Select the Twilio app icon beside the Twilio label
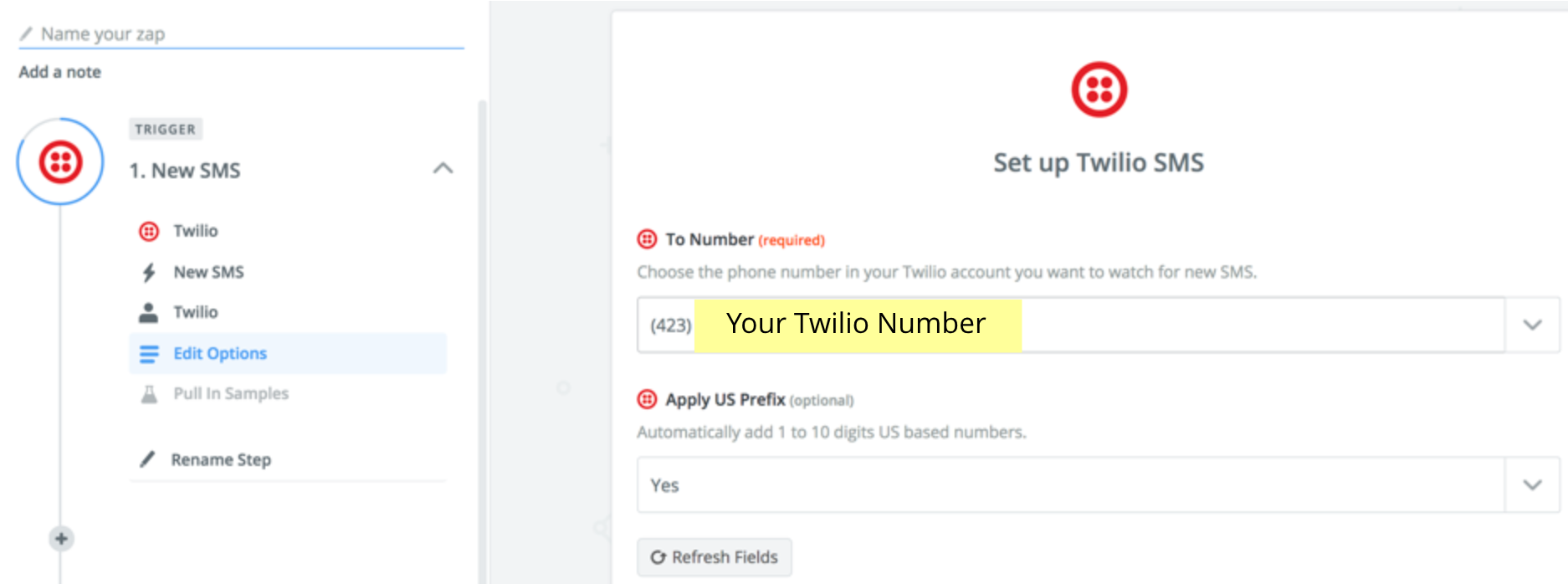 148,231
